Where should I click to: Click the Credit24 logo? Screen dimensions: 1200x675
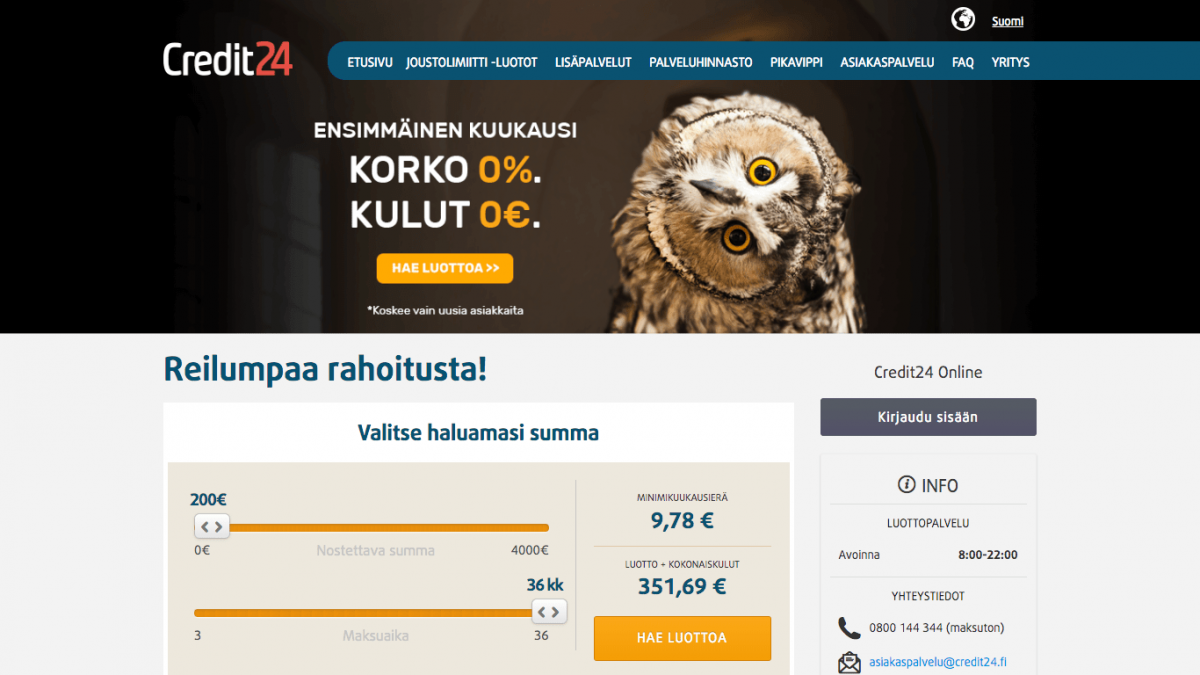[x=228, y=60]
